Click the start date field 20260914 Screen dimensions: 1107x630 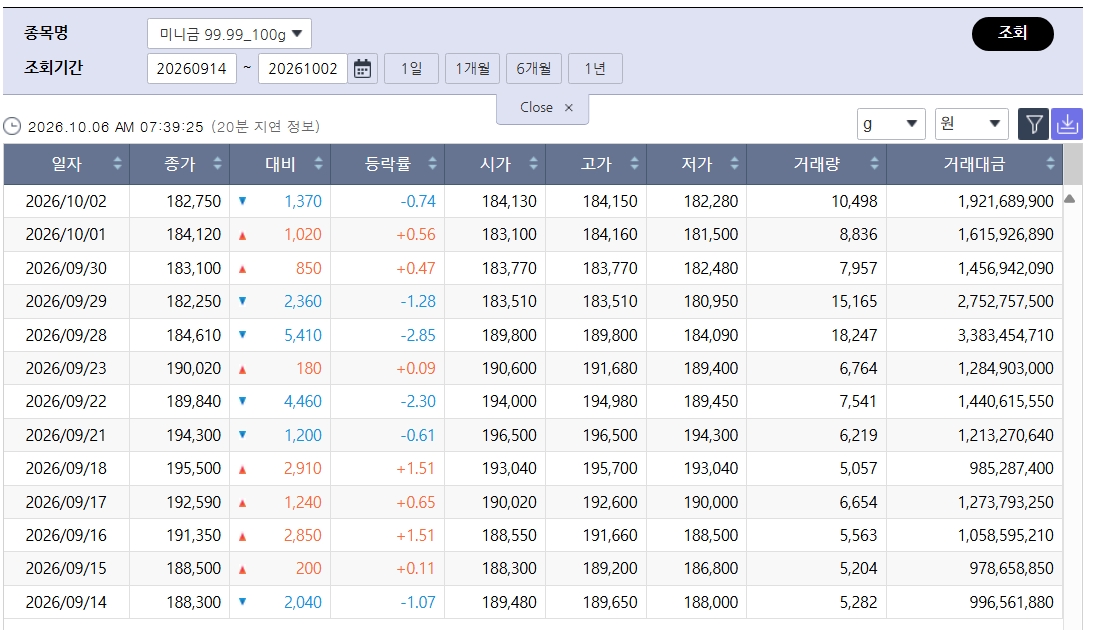(x=191, y=69)
